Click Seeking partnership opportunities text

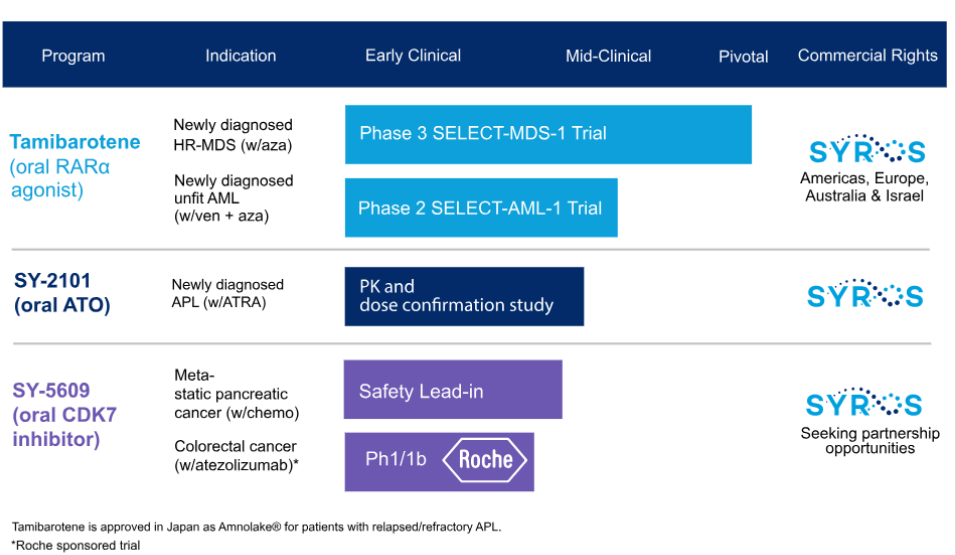[x=870, y=441]
